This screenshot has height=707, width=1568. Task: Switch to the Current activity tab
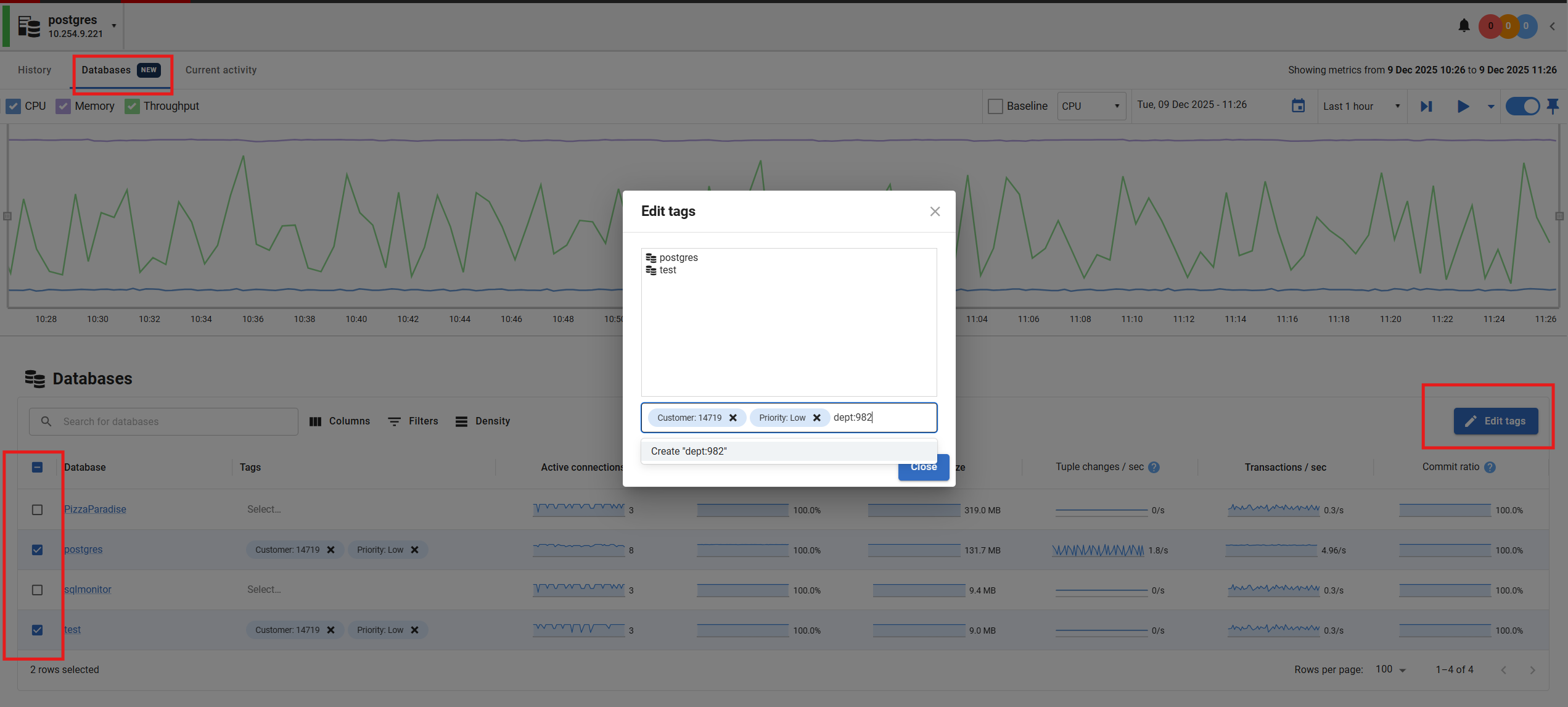221,70
